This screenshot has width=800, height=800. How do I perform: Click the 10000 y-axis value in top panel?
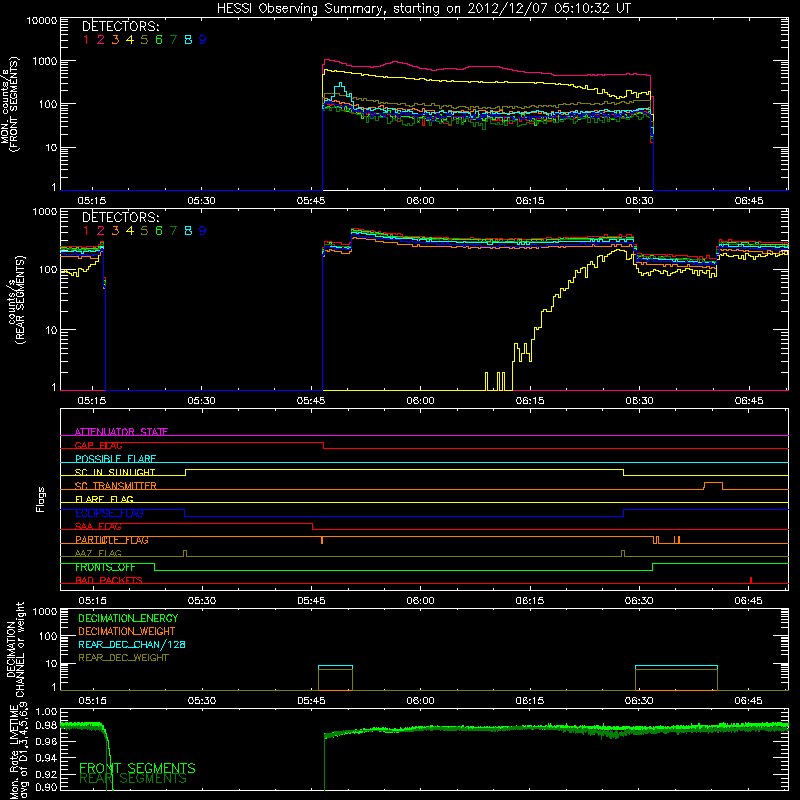(42, 21)
